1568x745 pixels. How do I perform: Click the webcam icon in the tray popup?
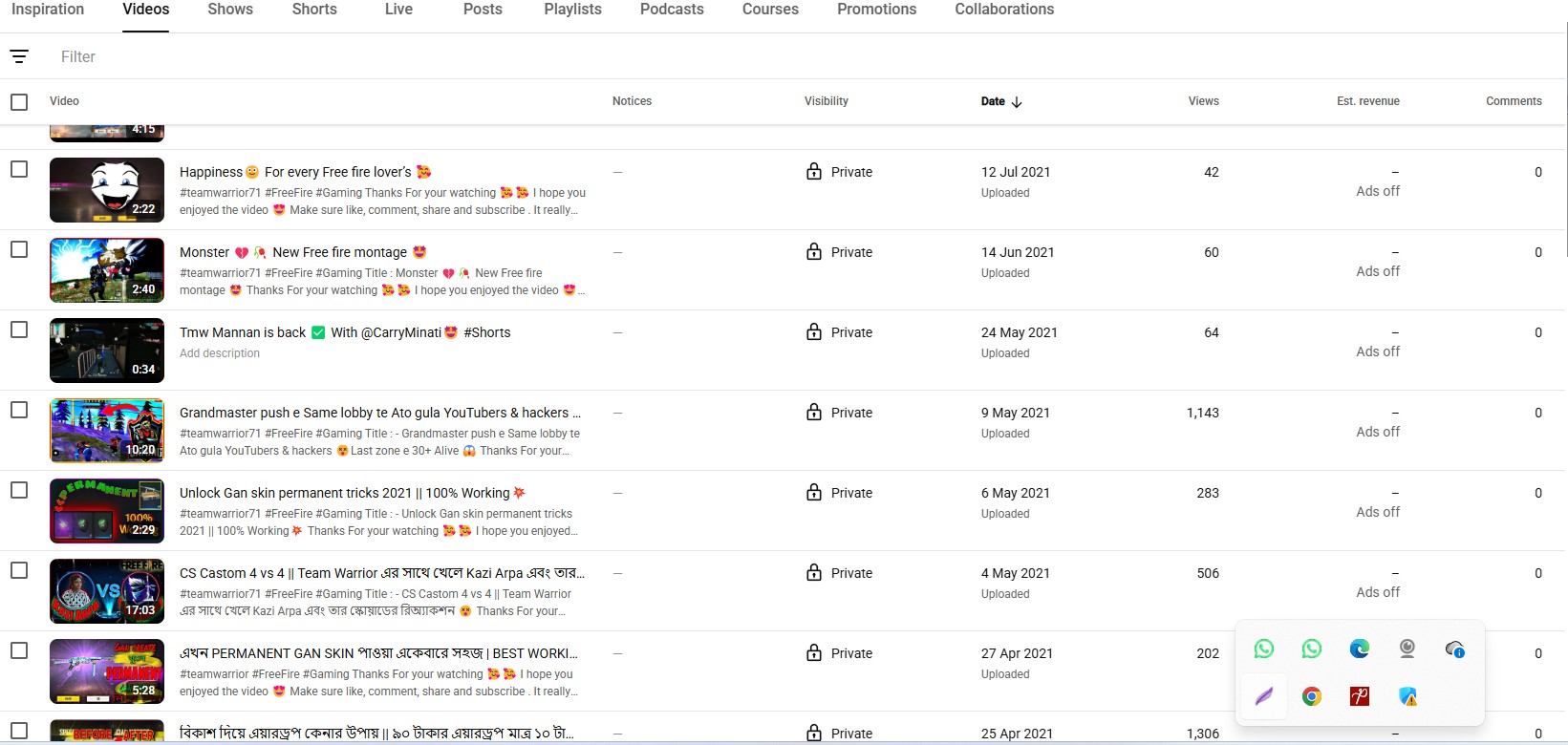coord(1407,649)
